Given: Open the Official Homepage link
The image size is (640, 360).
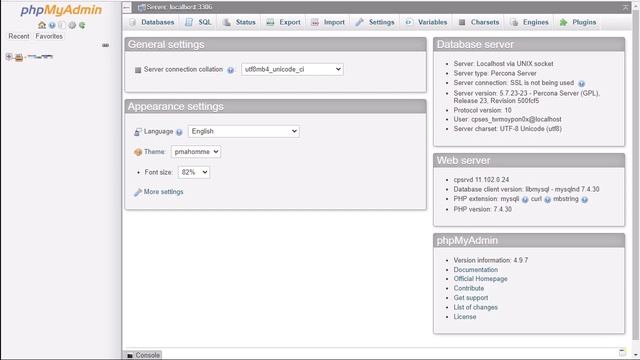Looking at the screenshot, I should [480, 279].
